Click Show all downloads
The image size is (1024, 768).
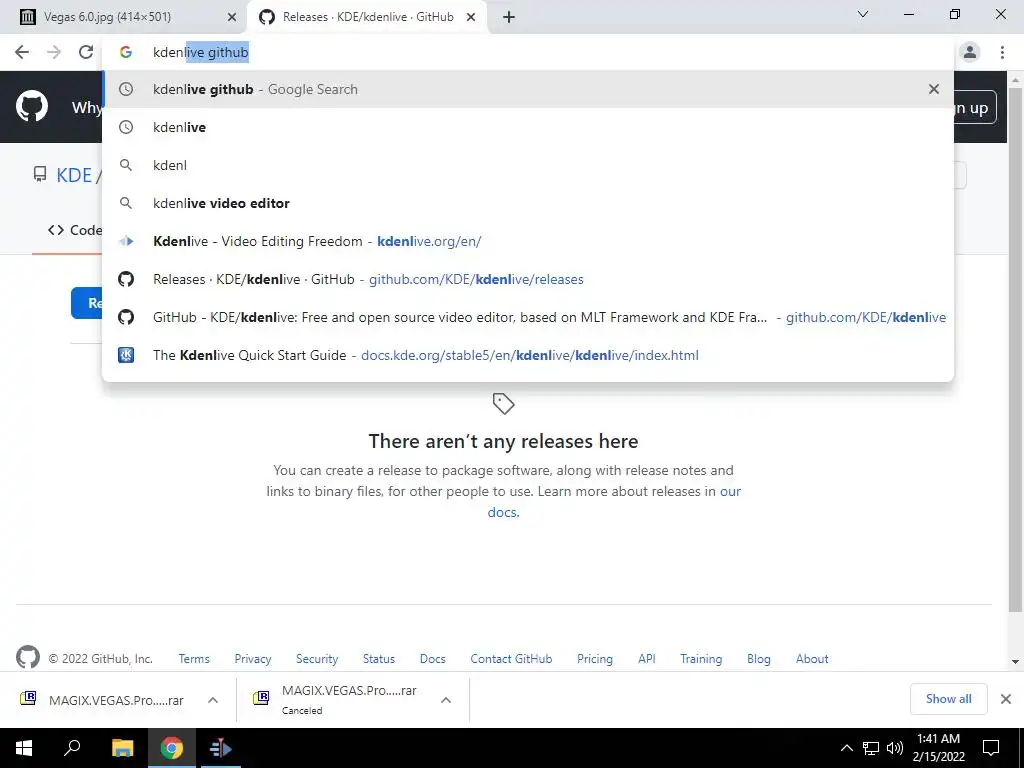948,699
